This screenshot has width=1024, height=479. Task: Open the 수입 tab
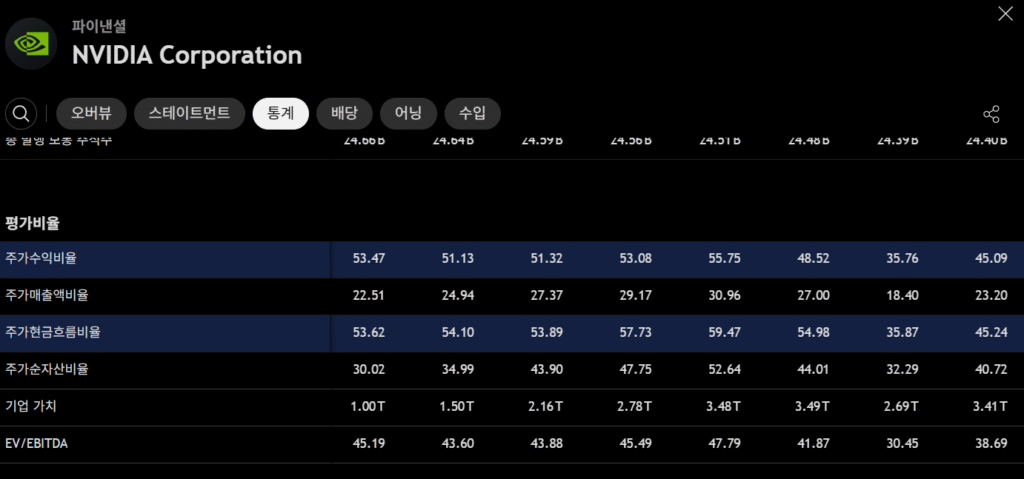tap(472, 114)
